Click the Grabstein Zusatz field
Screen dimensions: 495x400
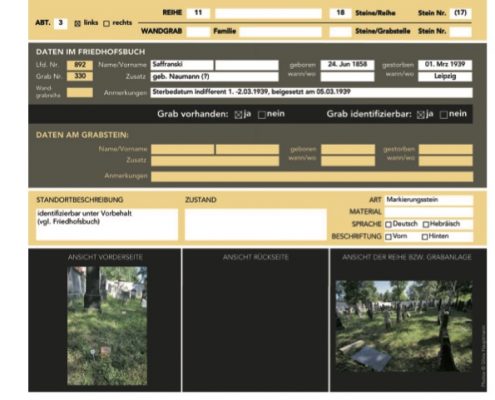(215, 161)
